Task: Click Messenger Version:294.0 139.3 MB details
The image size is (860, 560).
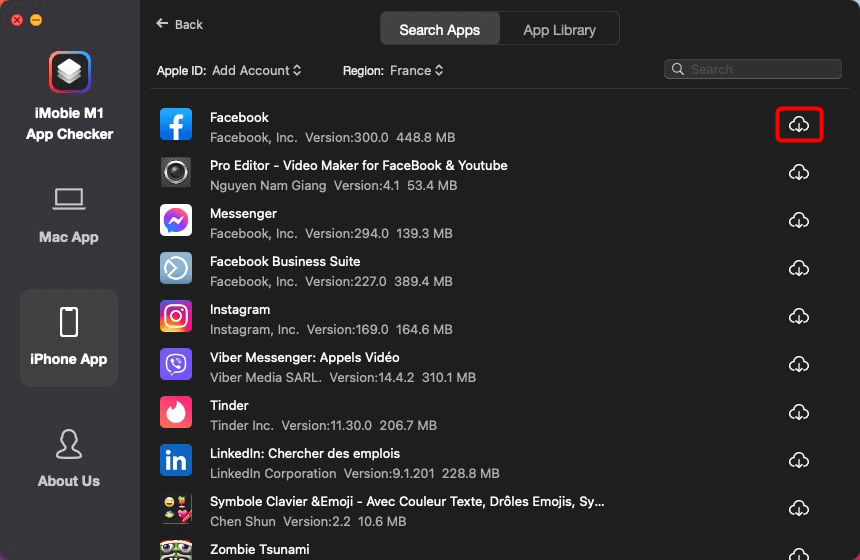Action: coord(331,233)
